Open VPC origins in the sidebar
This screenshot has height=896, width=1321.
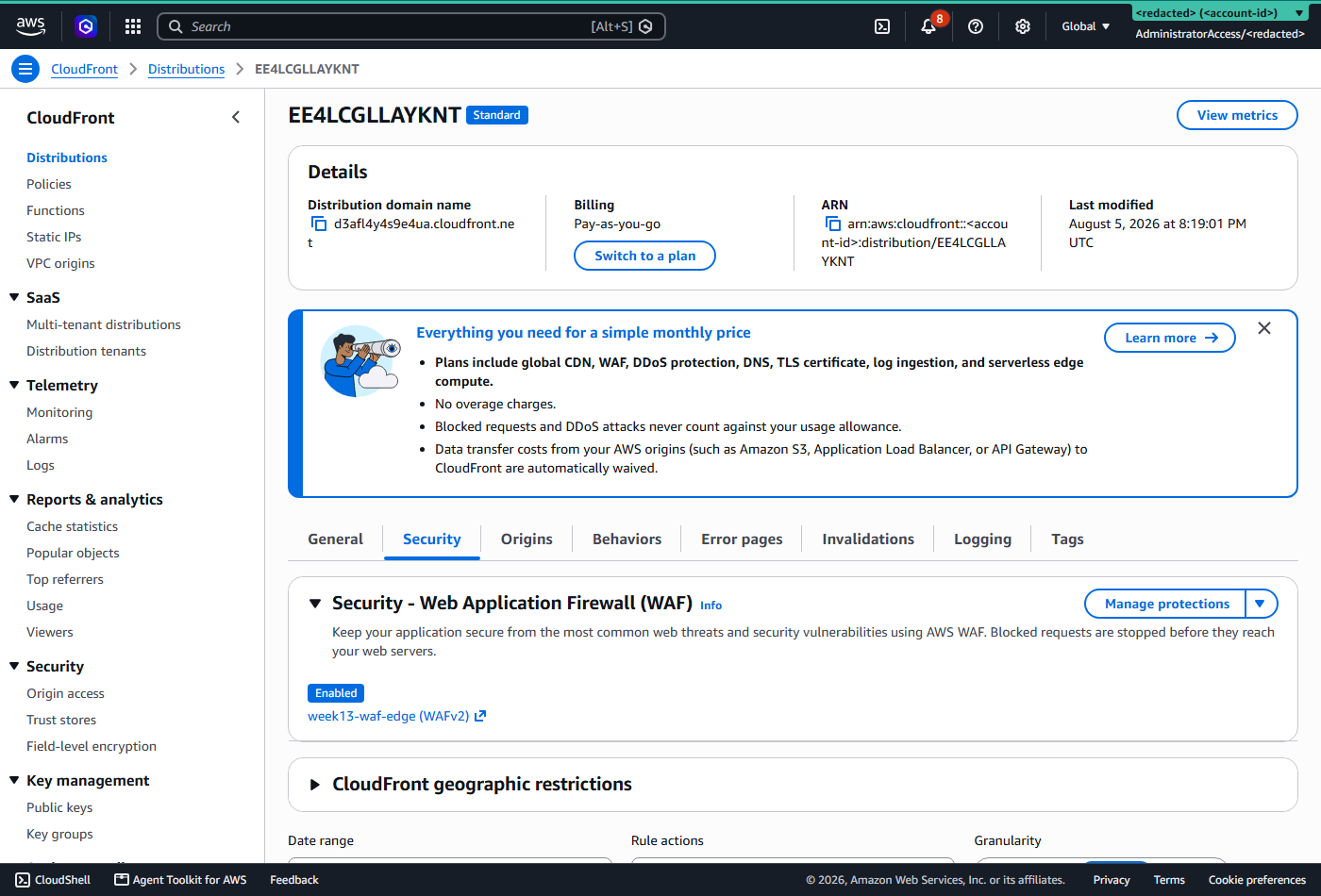tap(60, 263)
